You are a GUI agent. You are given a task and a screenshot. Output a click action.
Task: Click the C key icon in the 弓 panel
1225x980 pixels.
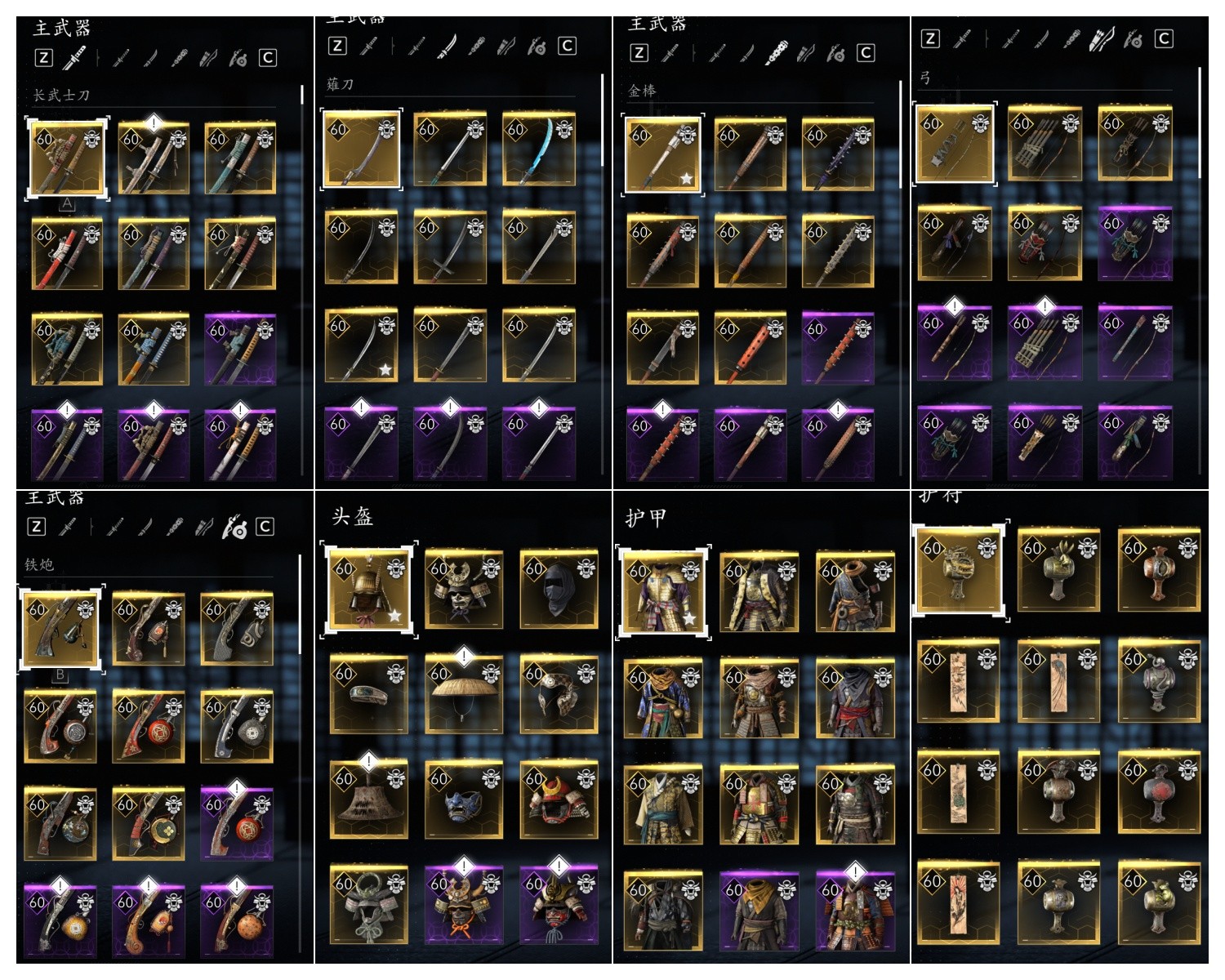1164,38
